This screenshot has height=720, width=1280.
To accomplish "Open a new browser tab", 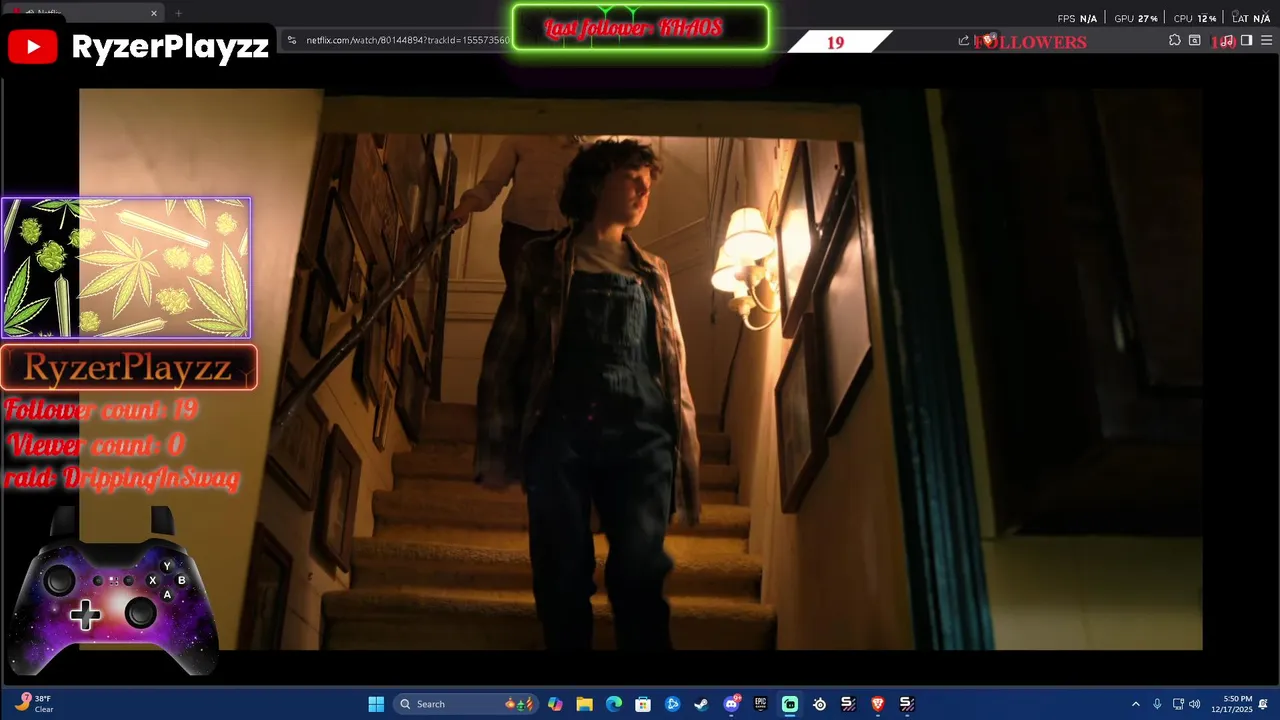I will coord(178,13).
